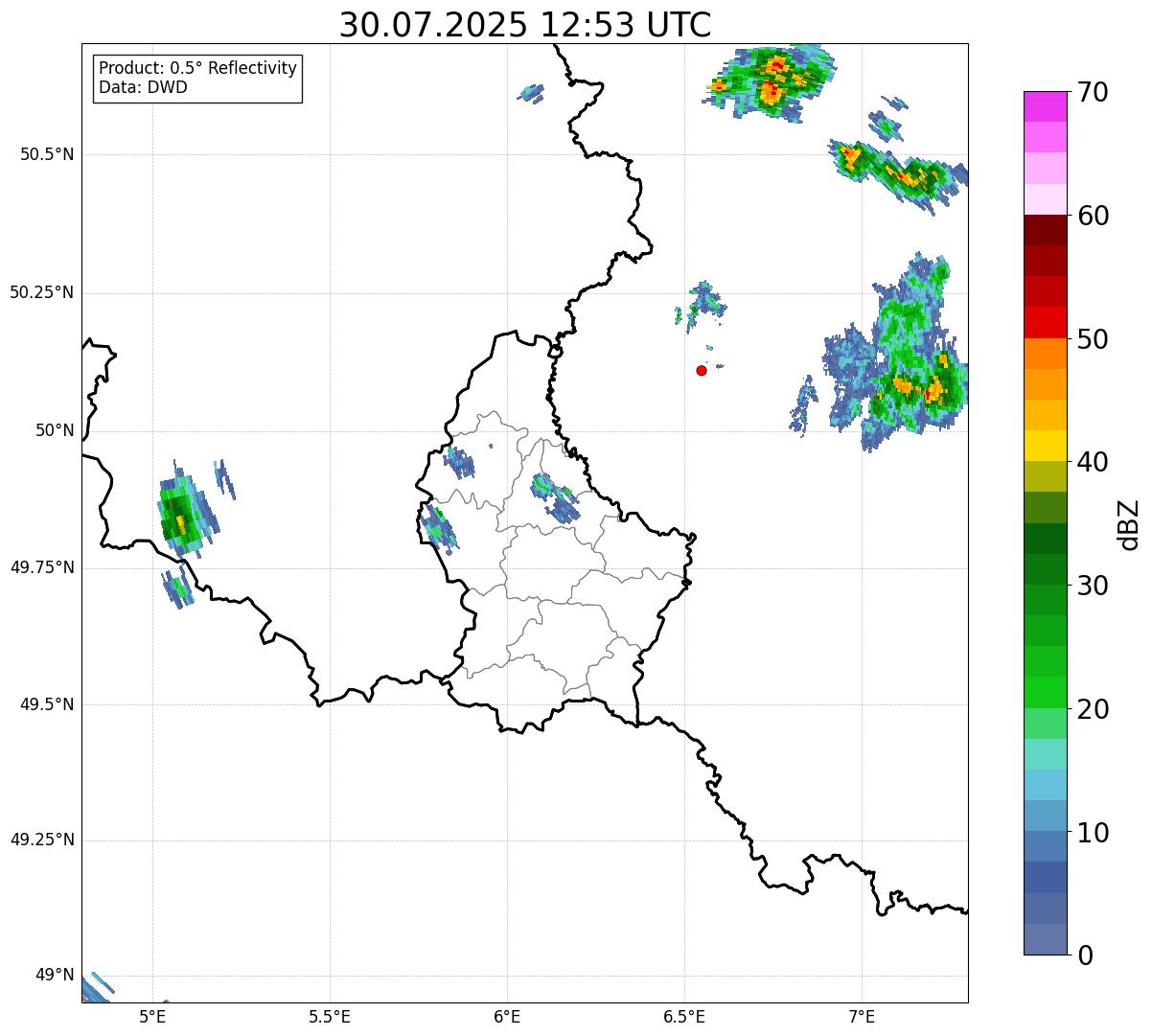Click the red location marker dot
The image size is (1152, 1036).
(x=702, y=370)
